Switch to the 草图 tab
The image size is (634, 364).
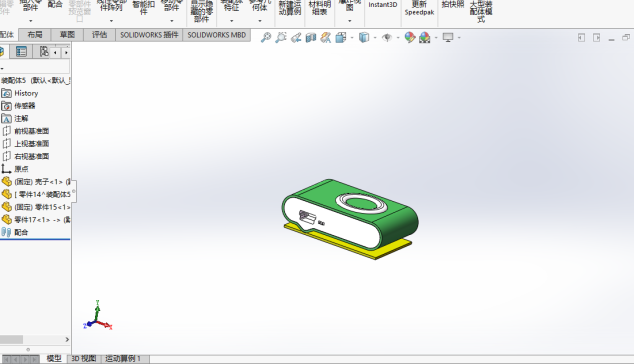[x=67, y=35]
